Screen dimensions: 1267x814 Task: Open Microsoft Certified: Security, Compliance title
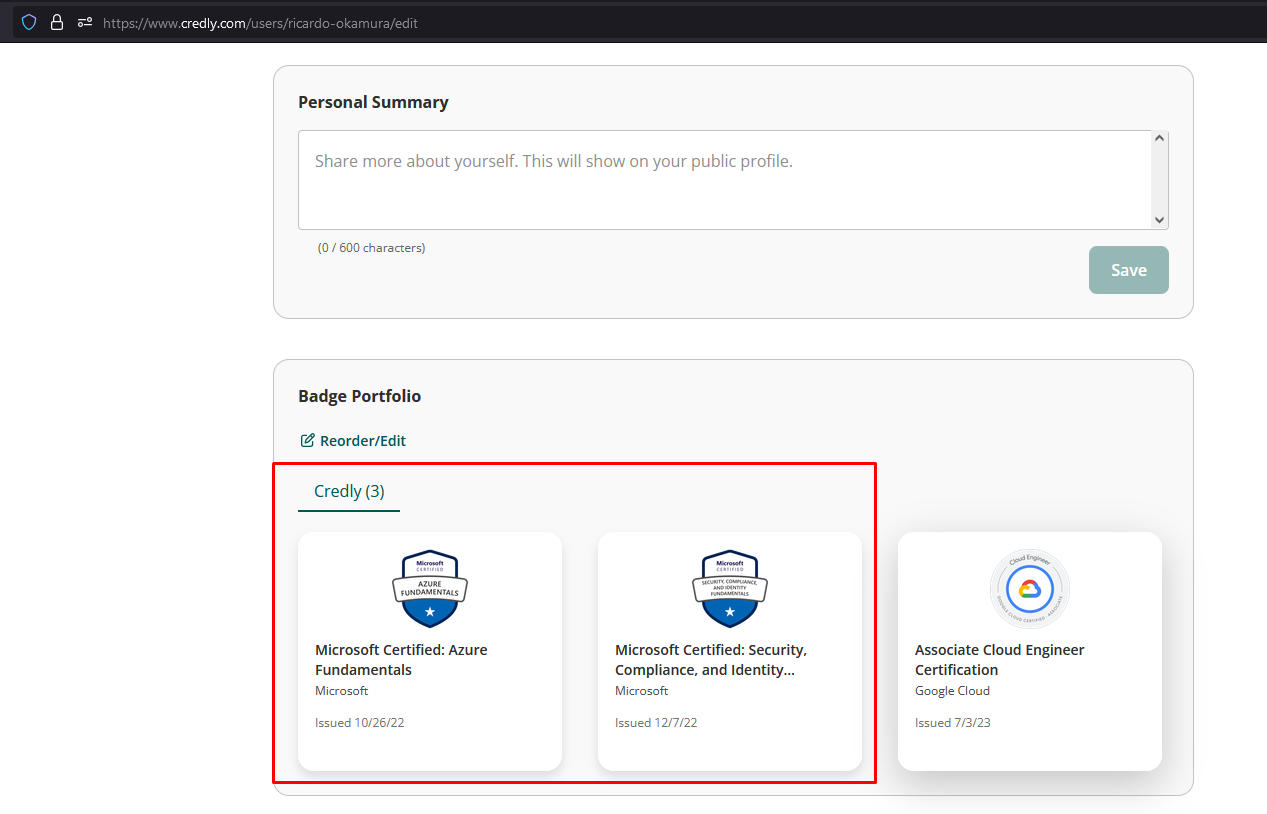711,660
